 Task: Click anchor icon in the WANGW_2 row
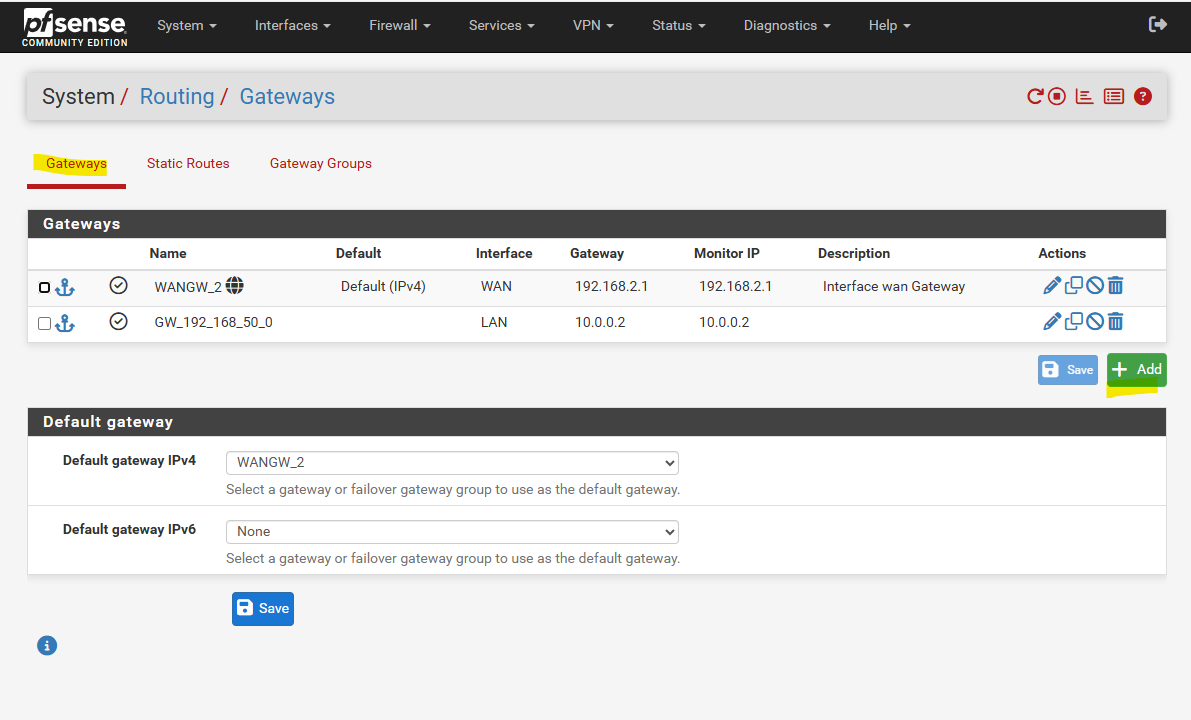(x=65, y=287)
